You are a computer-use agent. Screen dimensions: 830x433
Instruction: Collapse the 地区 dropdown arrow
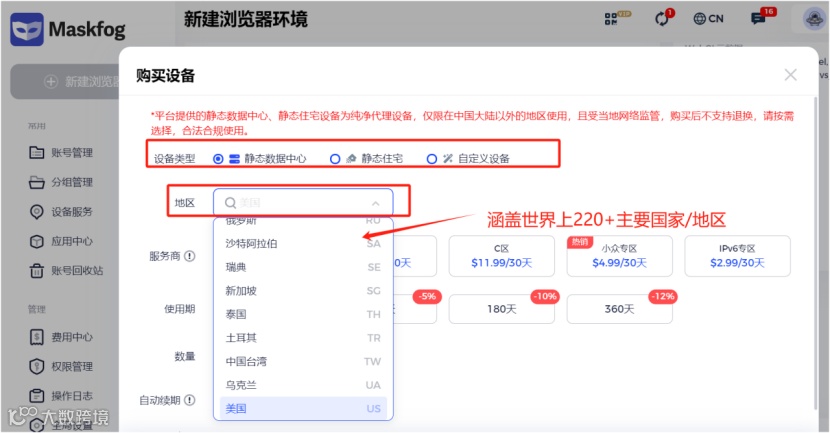click(375, 203)
